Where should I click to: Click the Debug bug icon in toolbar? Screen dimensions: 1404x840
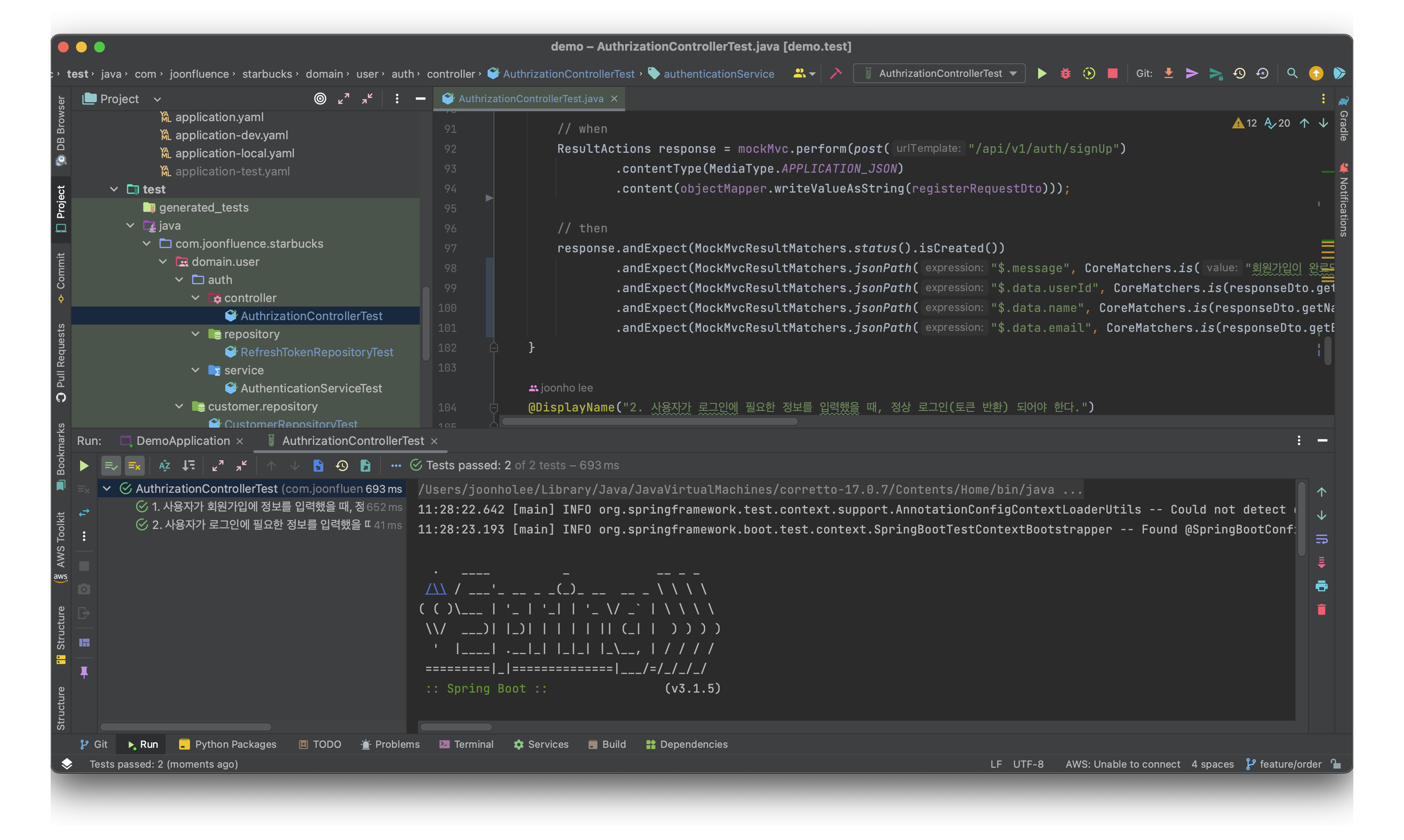(x=1065, y=74)
